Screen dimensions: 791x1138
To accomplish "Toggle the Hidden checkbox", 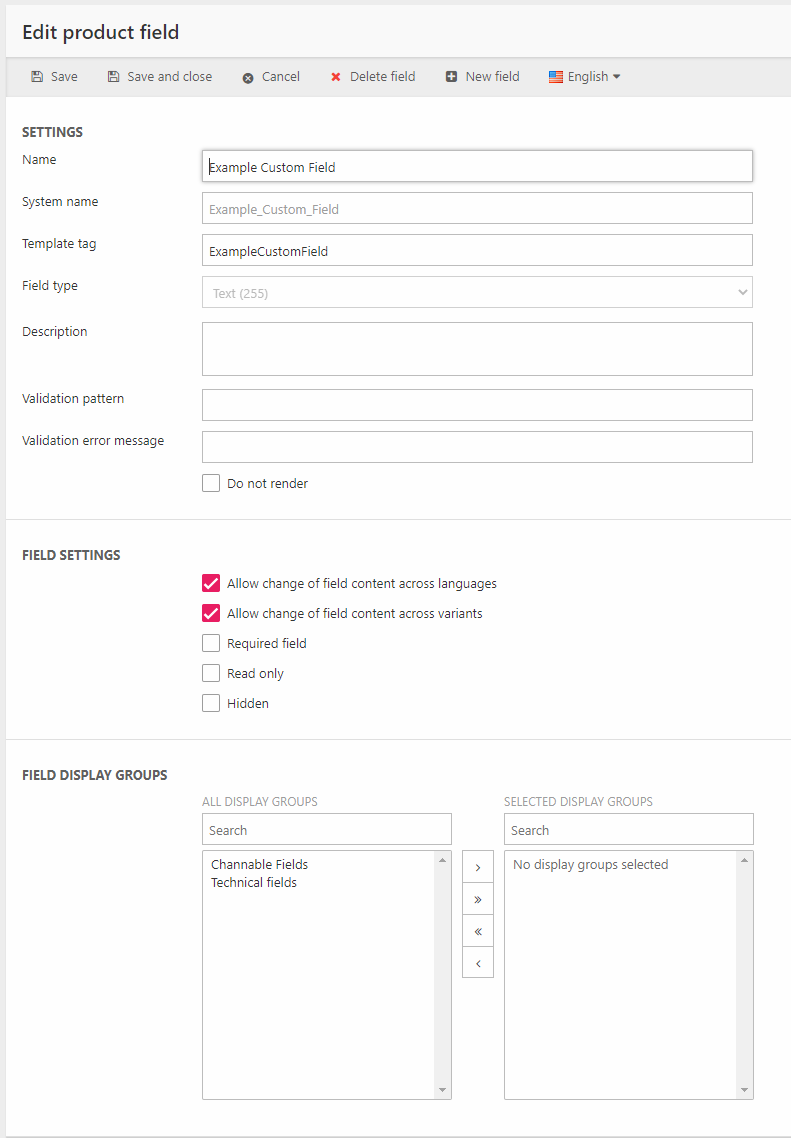I will 211,703.
